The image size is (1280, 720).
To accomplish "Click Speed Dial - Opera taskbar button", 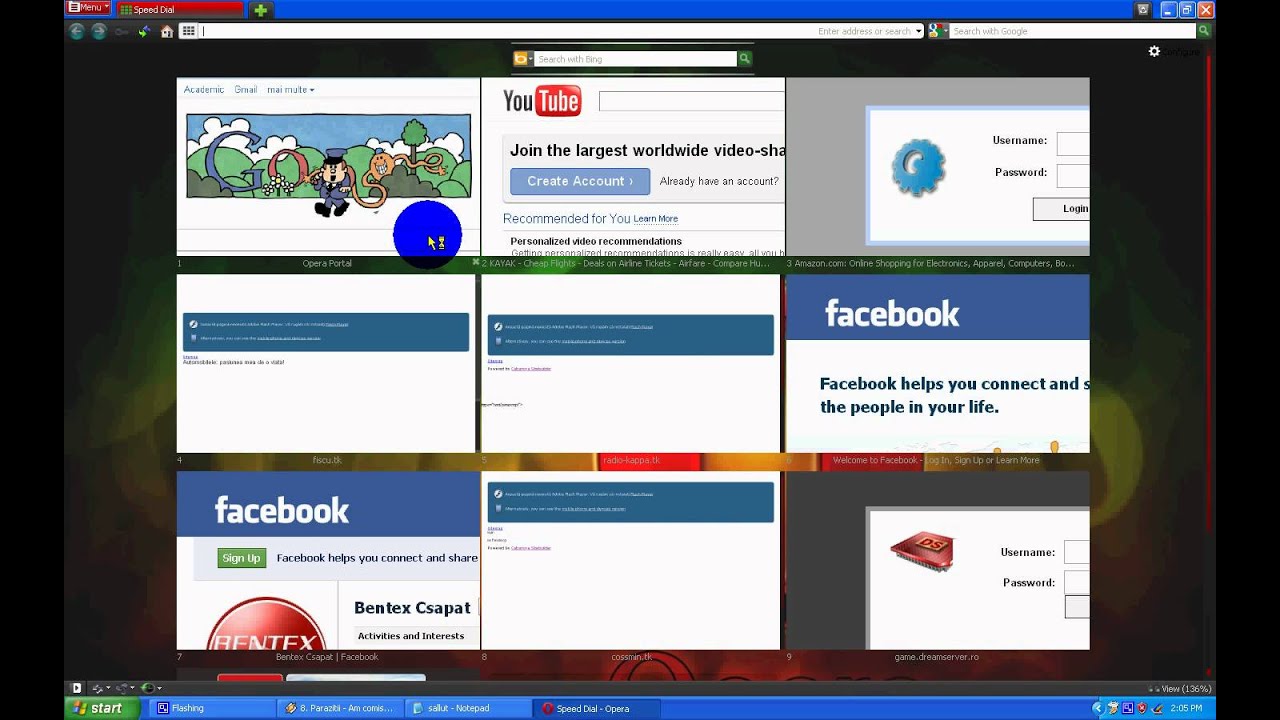I will [x=599, y=708].
